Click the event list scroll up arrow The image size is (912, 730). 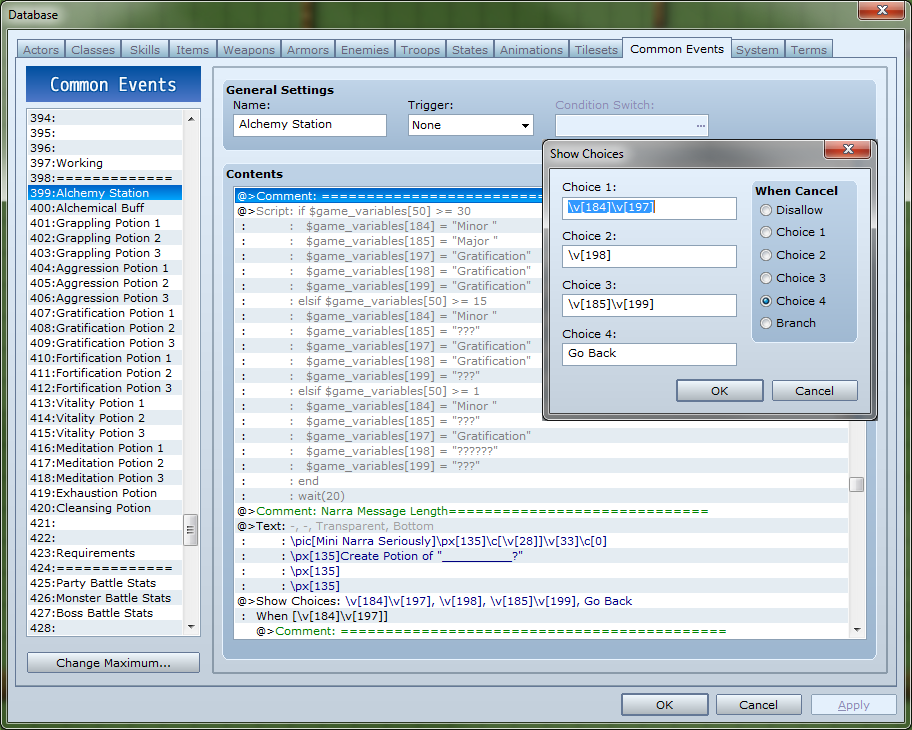point(191,119)
